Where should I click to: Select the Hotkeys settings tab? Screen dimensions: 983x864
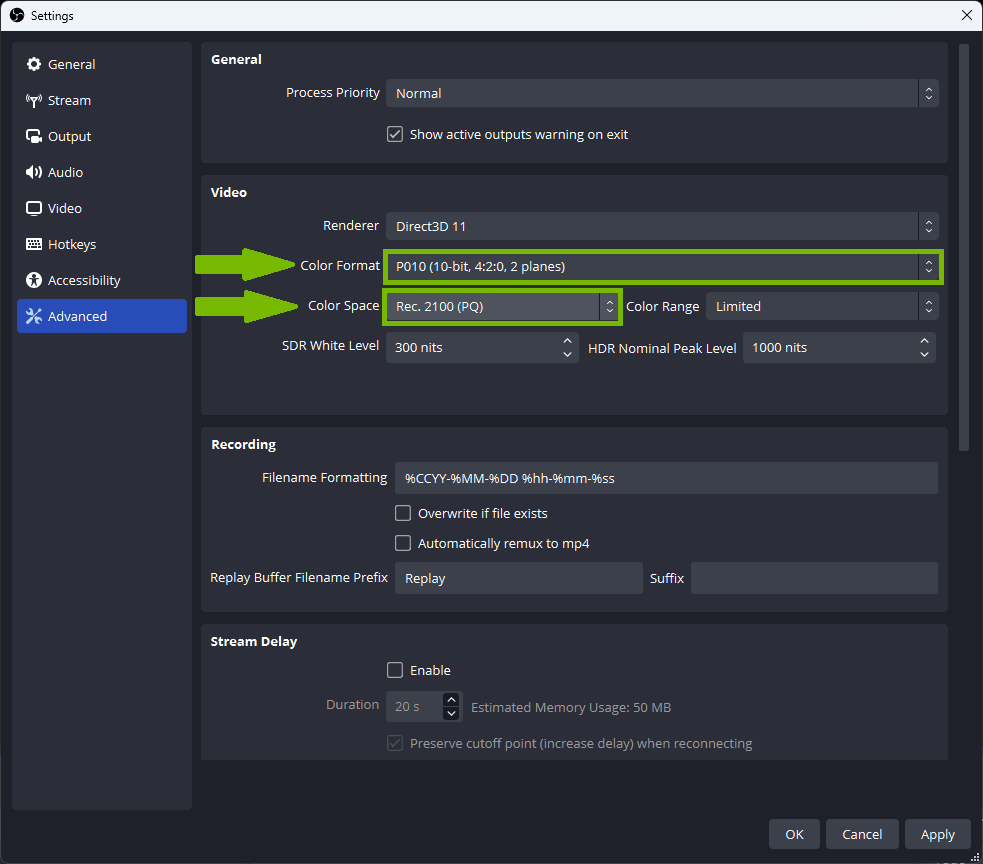pos(102,244)
